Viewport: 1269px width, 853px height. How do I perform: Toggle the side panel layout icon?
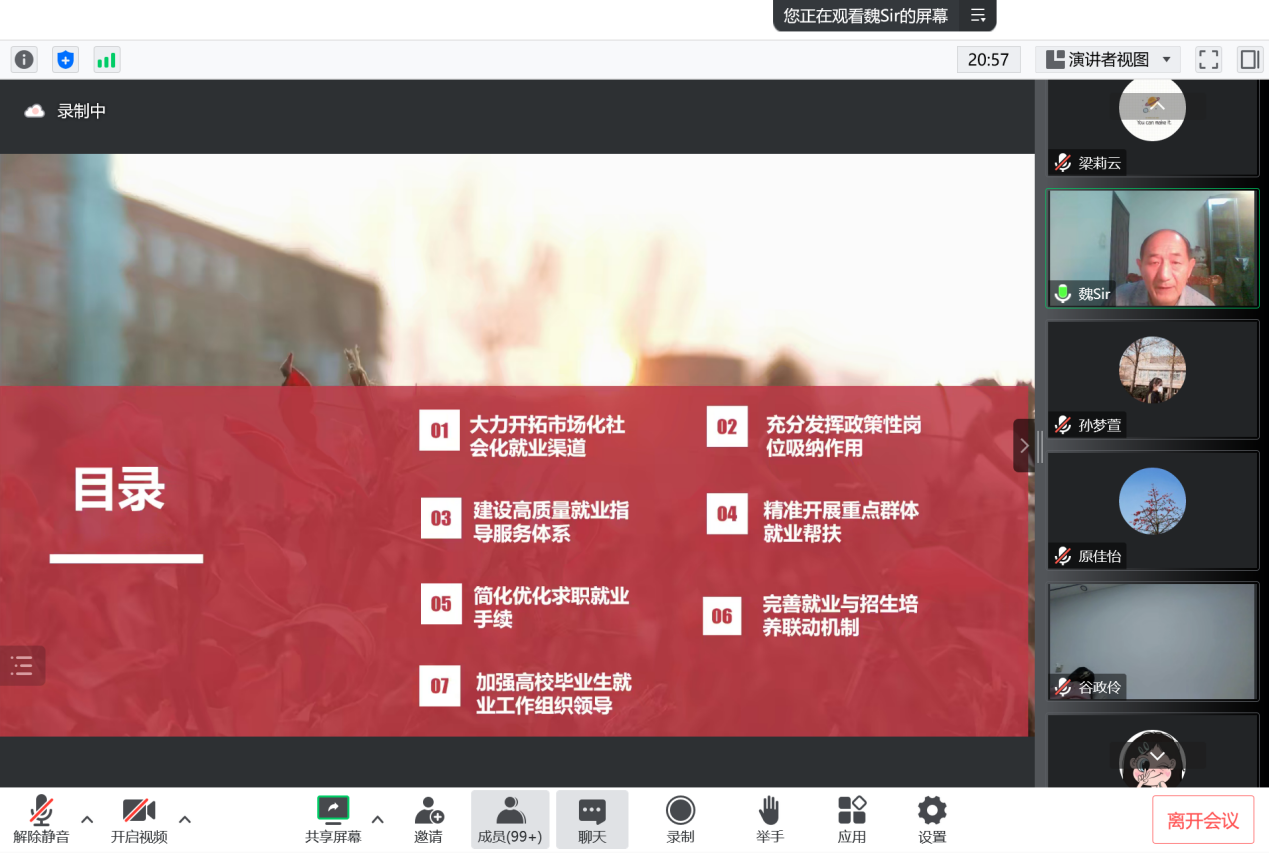click(1250, 59)
